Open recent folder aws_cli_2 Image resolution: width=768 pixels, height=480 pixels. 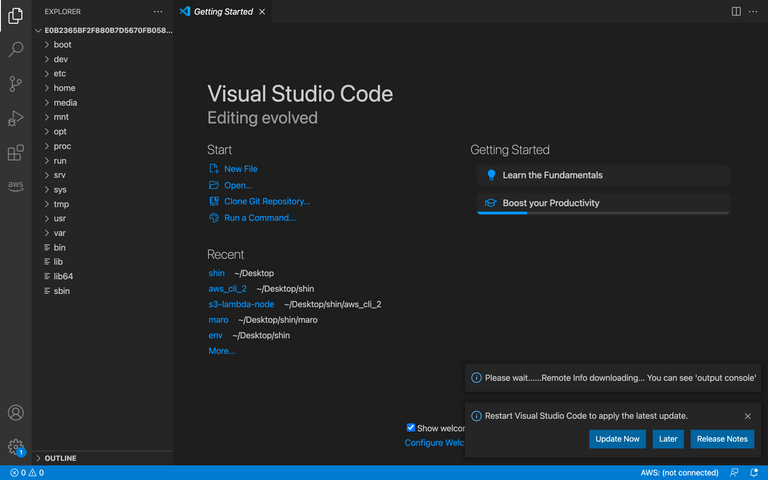tap(227, 289)
